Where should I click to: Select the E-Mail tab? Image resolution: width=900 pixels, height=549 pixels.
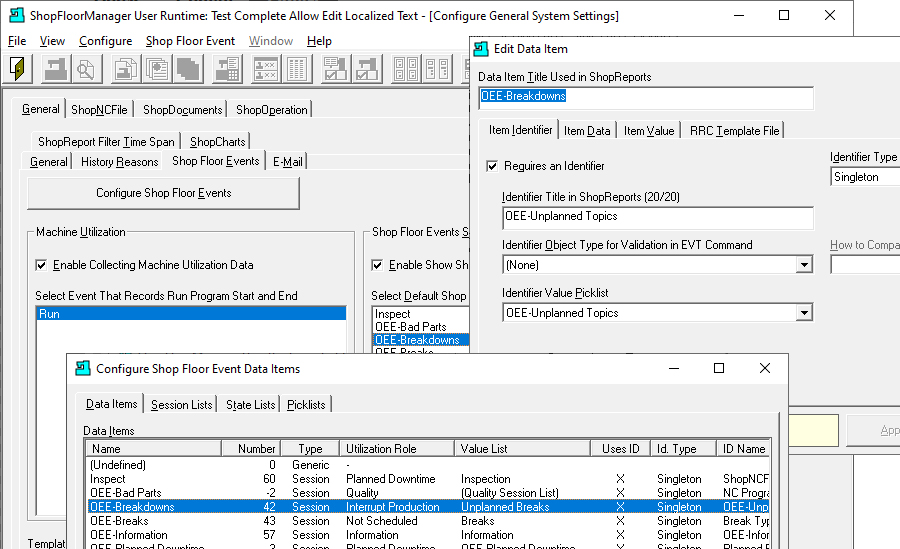[288, 162]
